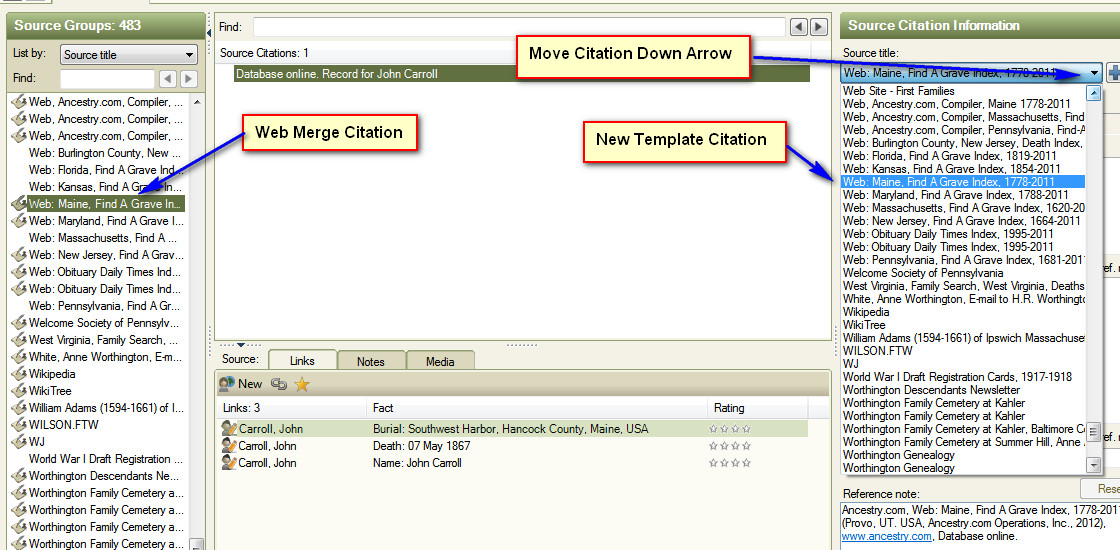
Task: Click source icon beside Web: Maine group
Action: coord(19,204)
